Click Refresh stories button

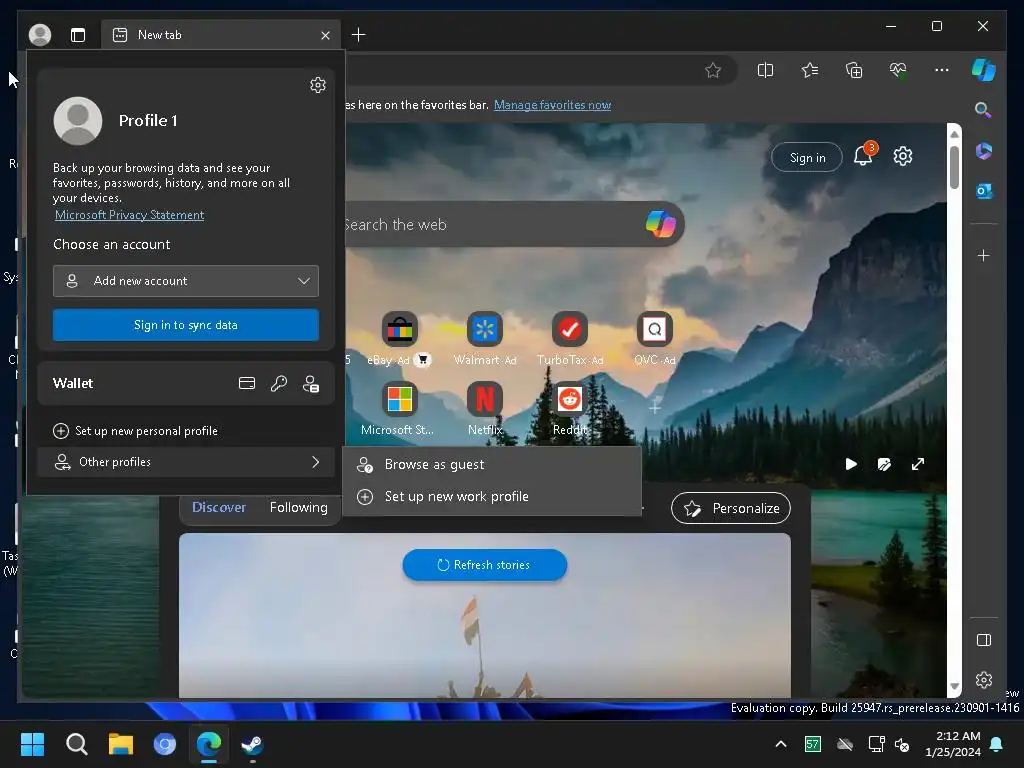(x=485, y=565)
